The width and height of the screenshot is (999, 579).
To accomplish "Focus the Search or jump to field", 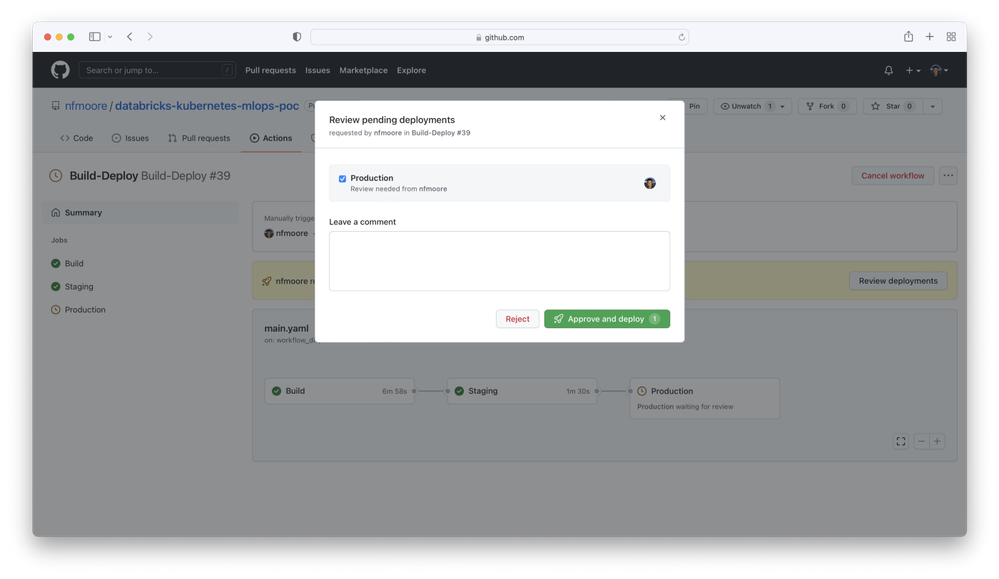I will pos(157,70).
